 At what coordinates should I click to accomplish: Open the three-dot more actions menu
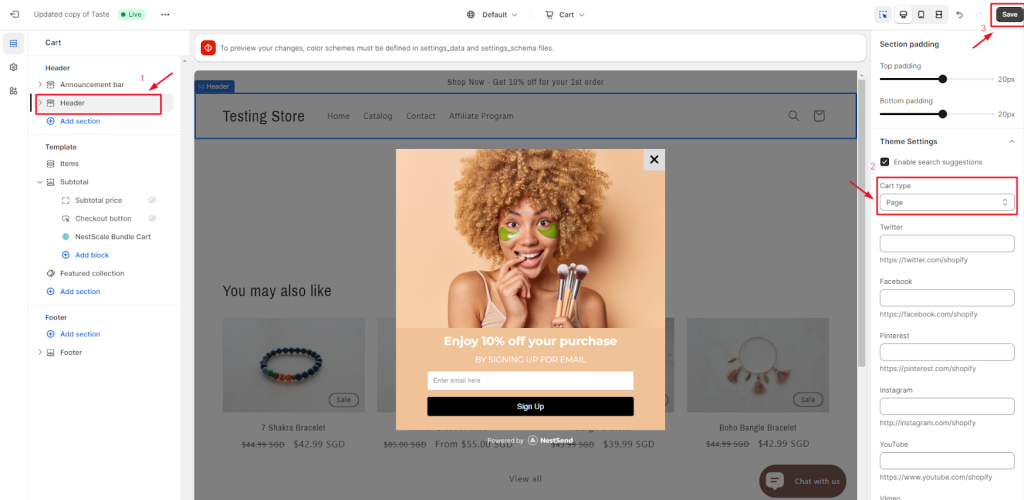165,14
